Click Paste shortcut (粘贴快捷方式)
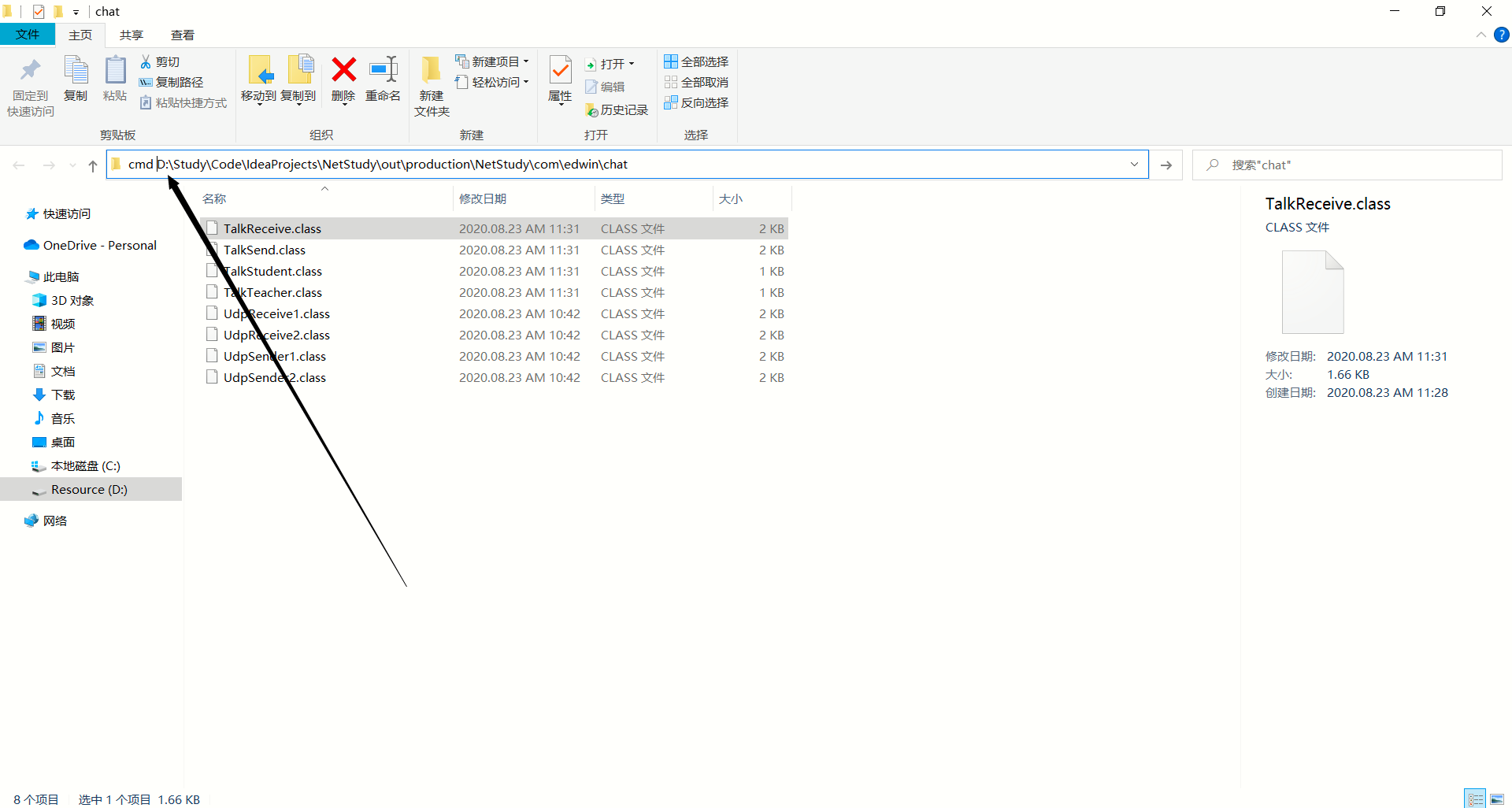The width and height of the screenshot is (1512, 808). [183, 102]
